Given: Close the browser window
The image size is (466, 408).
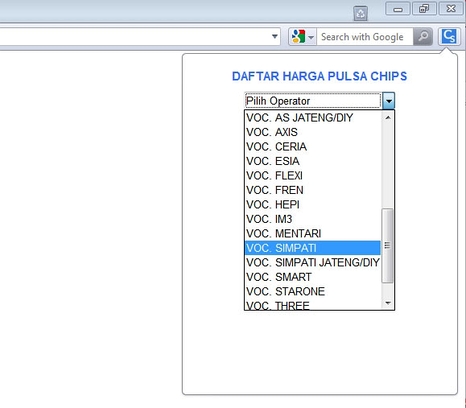Looking at the screenshot, I should coord(451,9).
